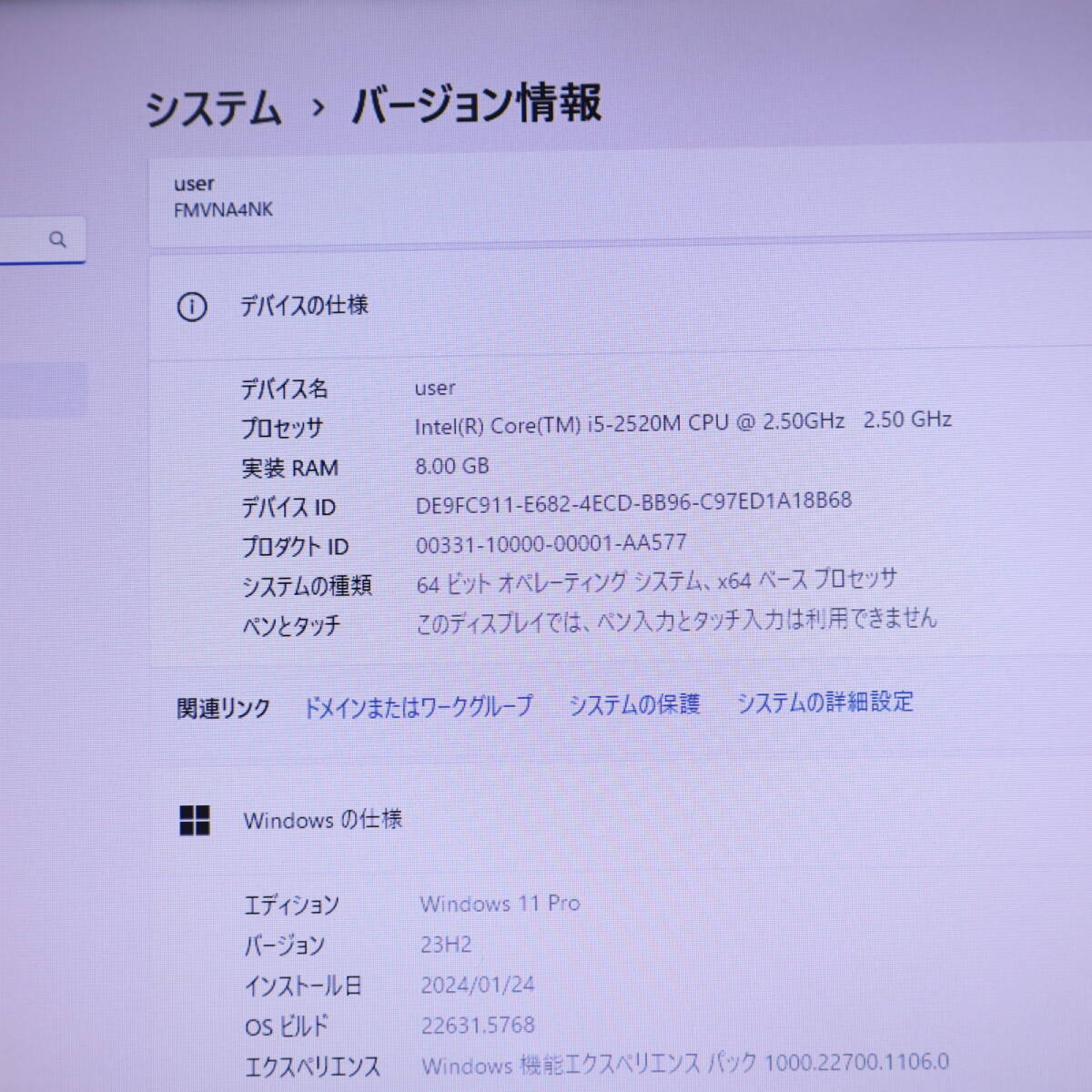Click the プロセッサ label
1092x1092 pixels.
[x=282, y=429]
